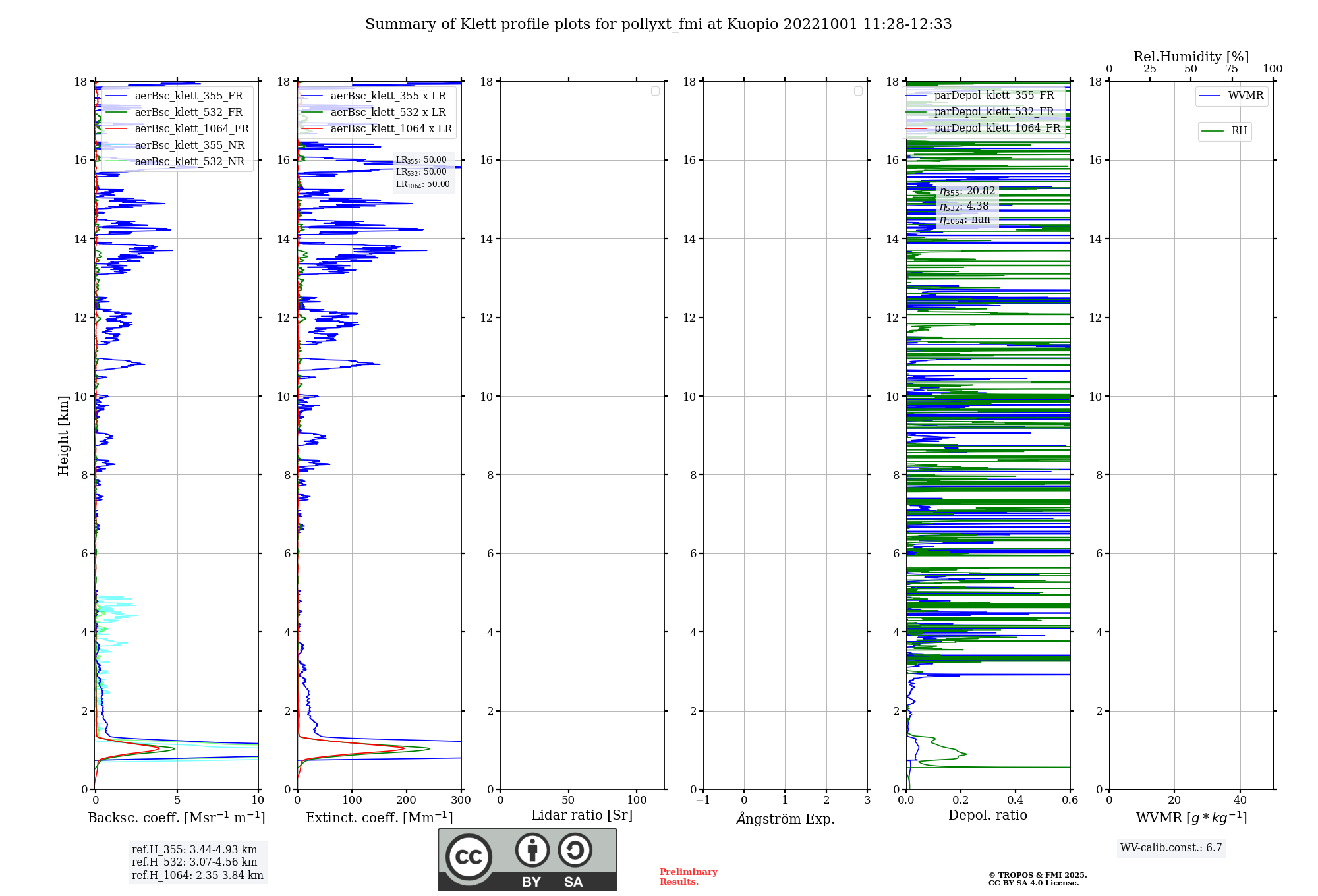This screenshot has width=1318, height=896.
Task: Click the aerBsc_klett_532 x LR legend entry
Action: click(x=374, y=112)
